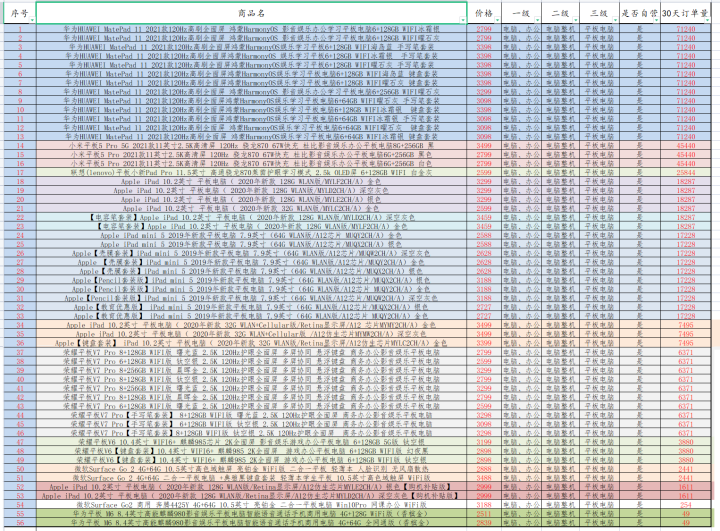Select the 价格 header cell
720x531 pixels.
click(x=484, y=13)
